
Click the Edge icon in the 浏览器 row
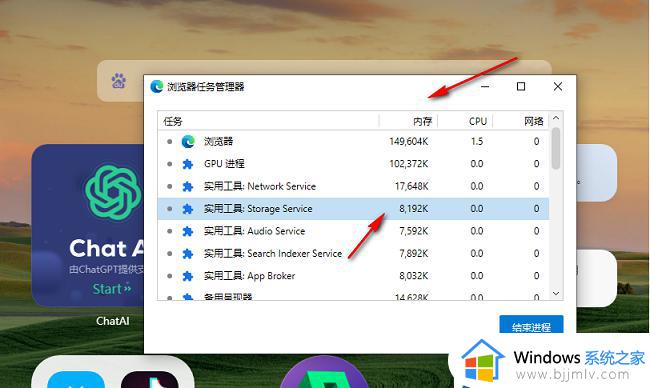tap(188, 142)
